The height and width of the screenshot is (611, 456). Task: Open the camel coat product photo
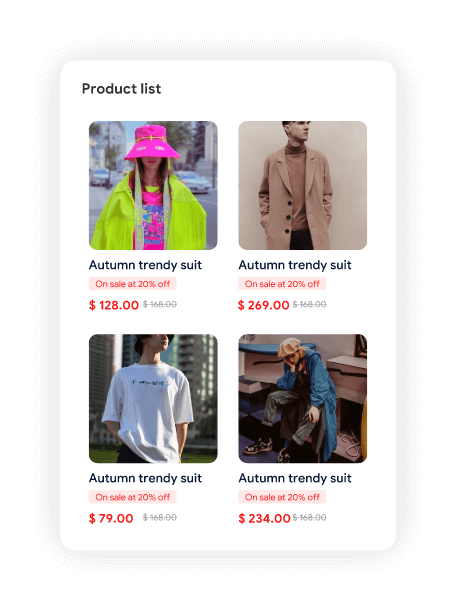(302, 185)
